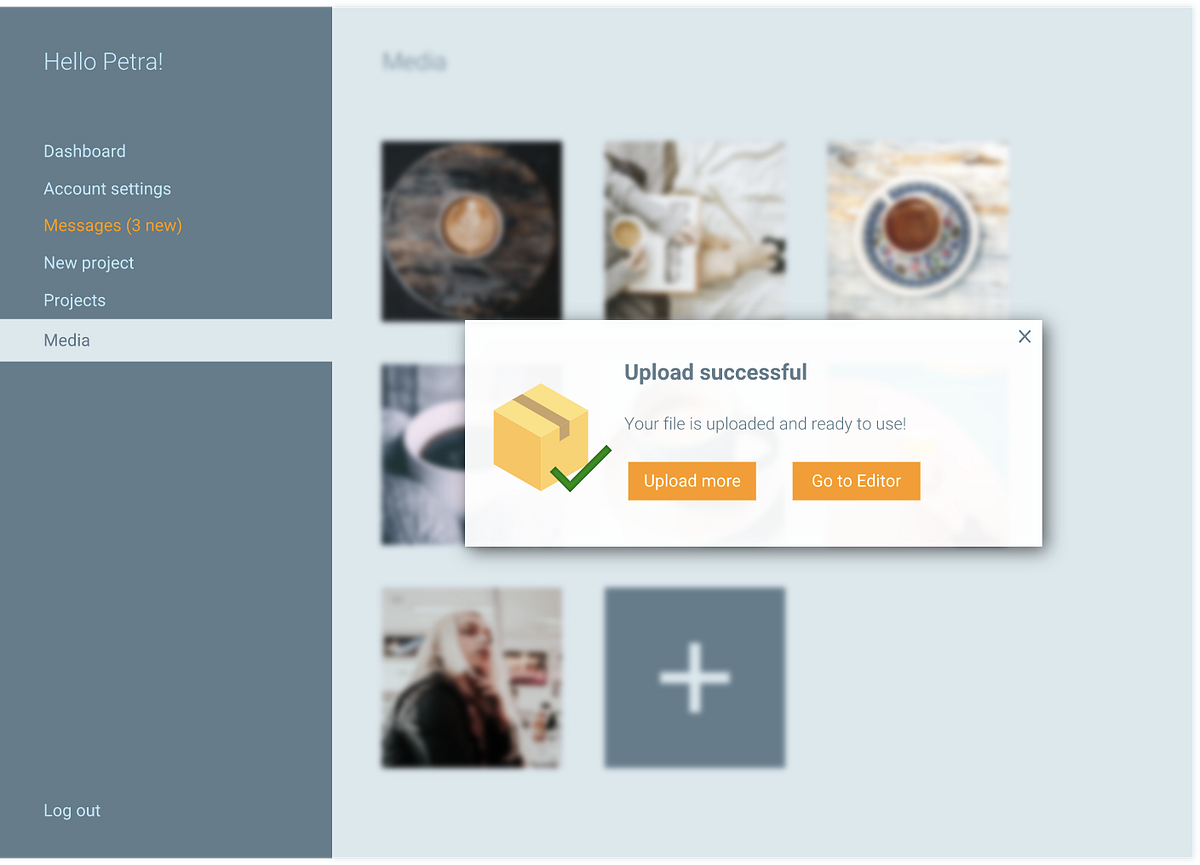Open Messages (3 new) link
The image size is (1200, 865).
tap(113, 226)
